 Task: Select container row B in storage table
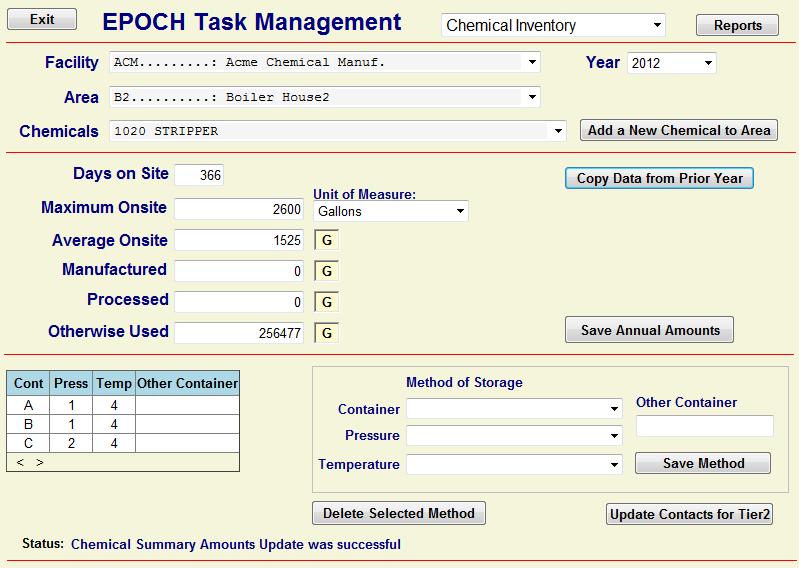(x=123, y=424)
